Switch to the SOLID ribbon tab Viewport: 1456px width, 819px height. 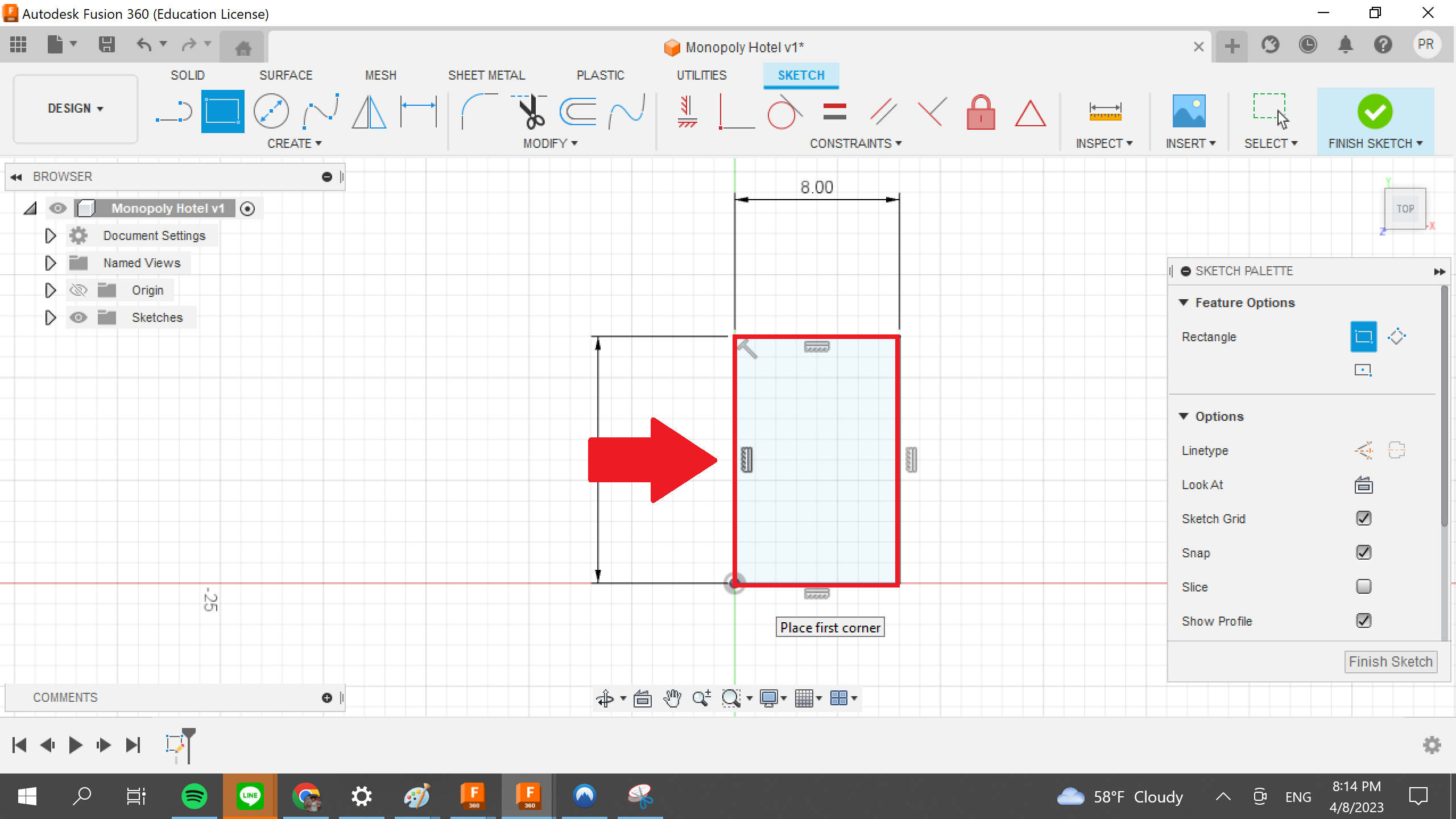(188, 75)
